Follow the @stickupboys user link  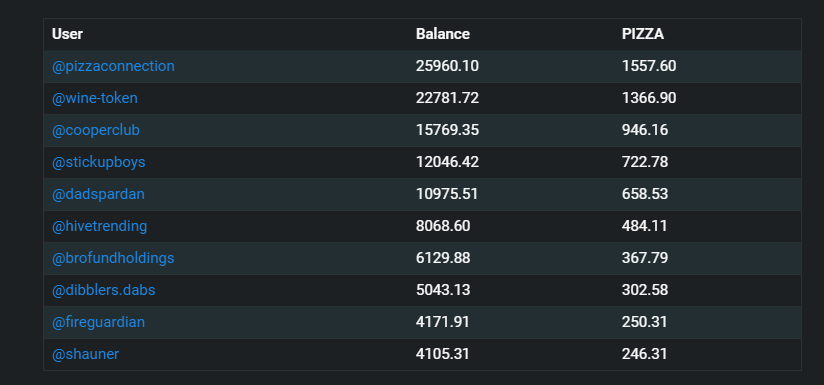98,162
